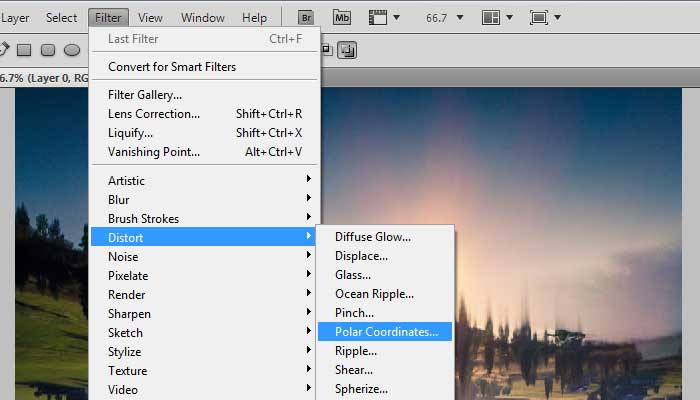
Task: Choose Convert for Smart Filters
Action: click(204, 67)
